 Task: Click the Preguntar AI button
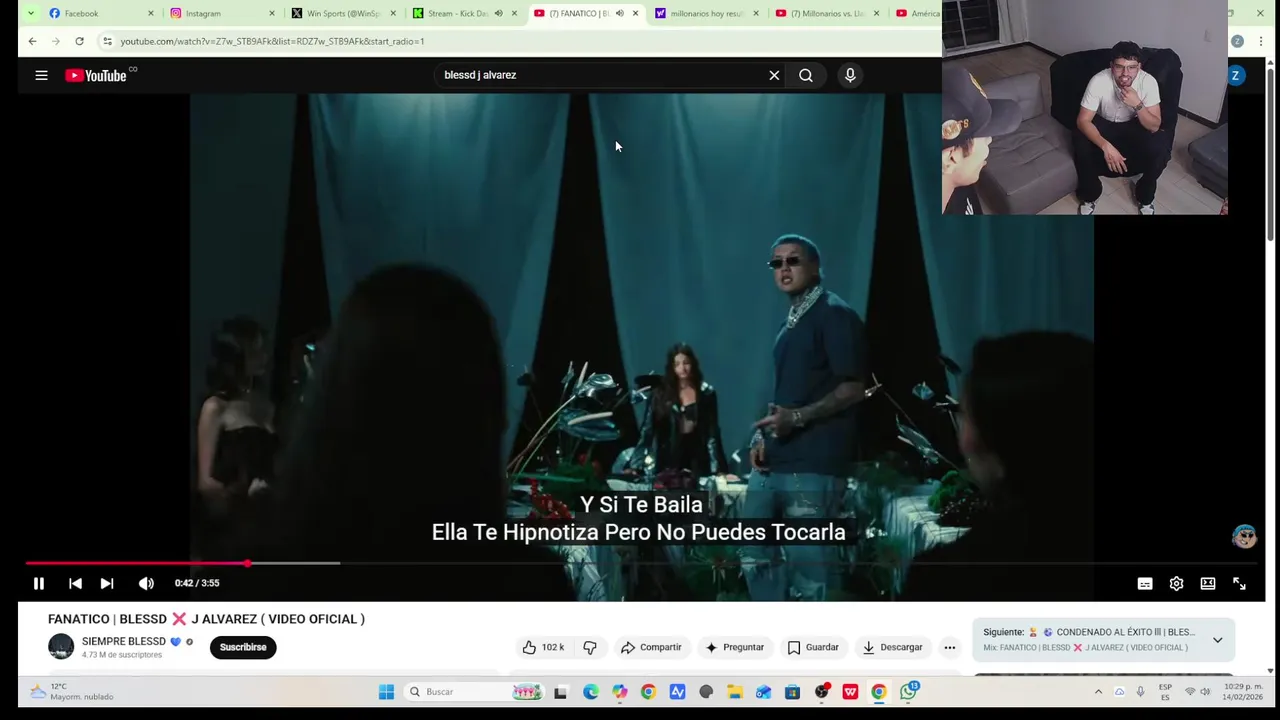(734, 647)
